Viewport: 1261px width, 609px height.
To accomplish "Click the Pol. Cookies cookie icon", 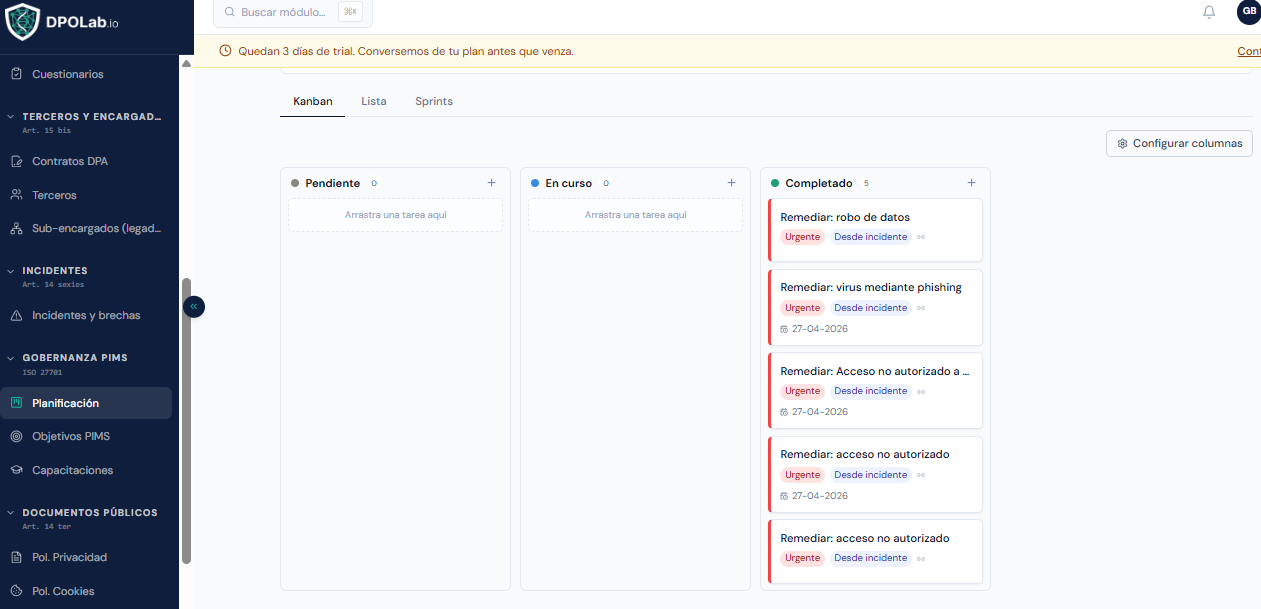I will click(16, 591).
